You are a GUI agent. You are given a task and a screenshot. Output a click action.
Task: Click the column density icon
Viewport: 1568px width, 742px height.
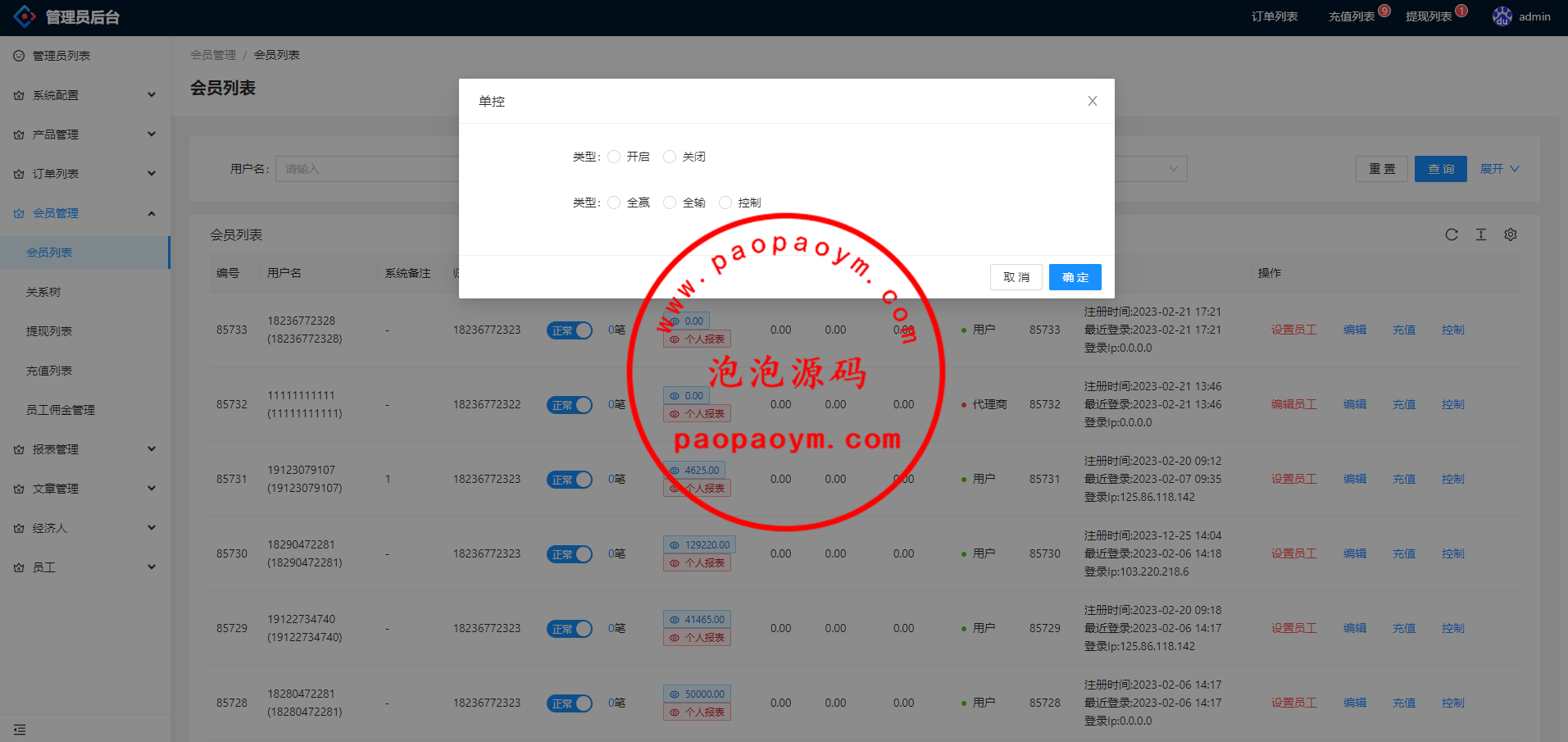(x=1480, y=234)
